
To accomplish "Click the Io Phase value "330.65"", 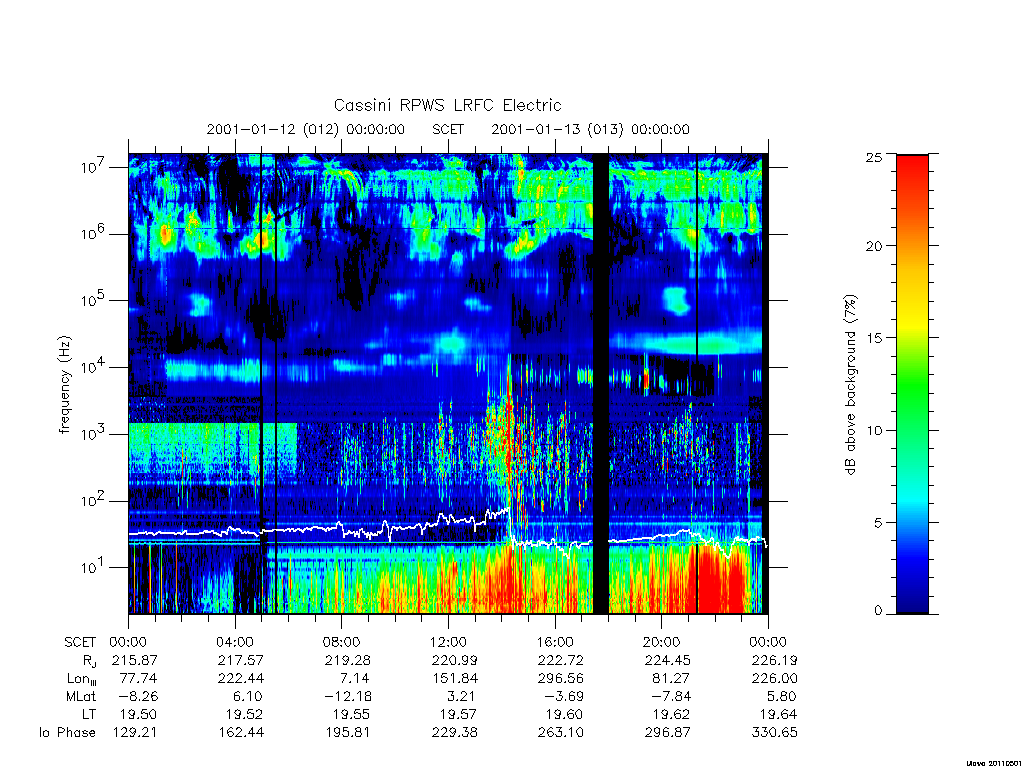I will (x=775, y=733).
